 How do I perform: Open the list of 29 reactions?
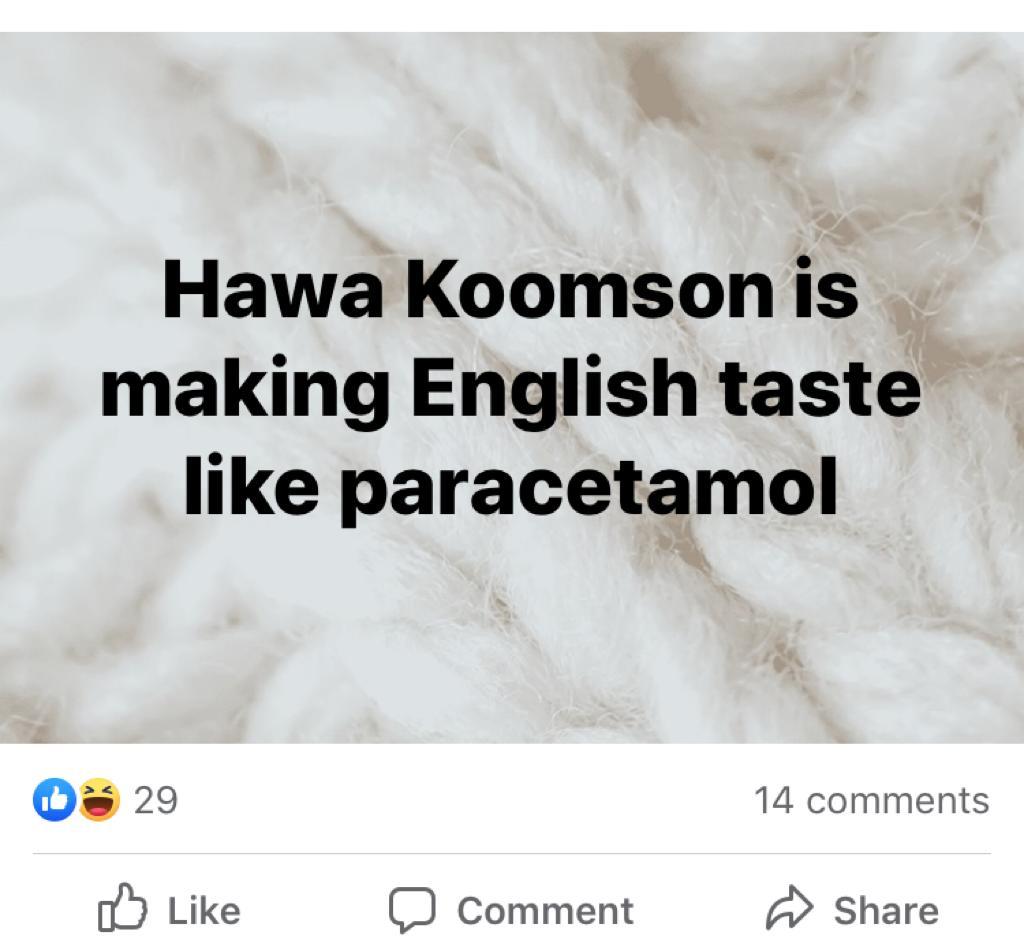(155, 800)
